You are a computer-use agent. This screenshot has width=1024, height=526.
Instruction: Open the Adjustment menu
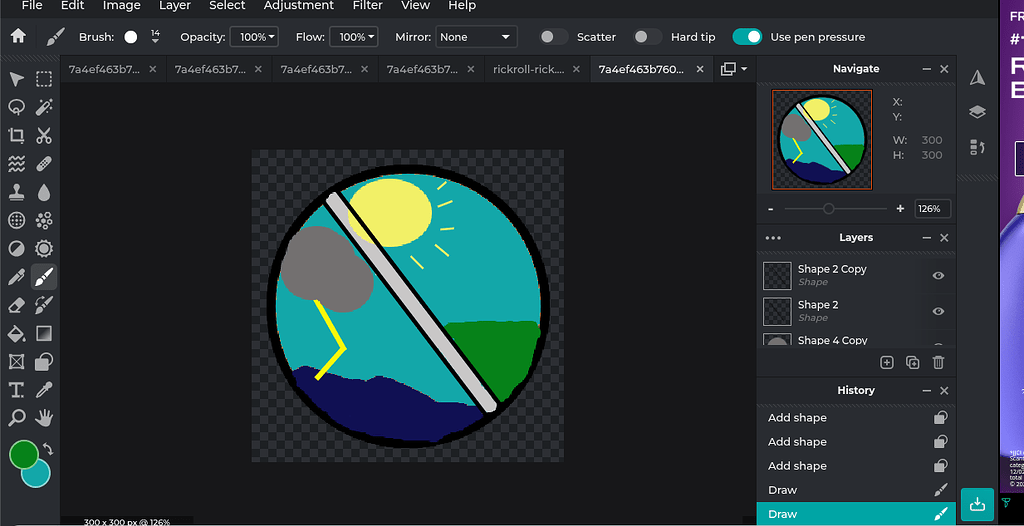pyautogui.click(x=298, y=6)
